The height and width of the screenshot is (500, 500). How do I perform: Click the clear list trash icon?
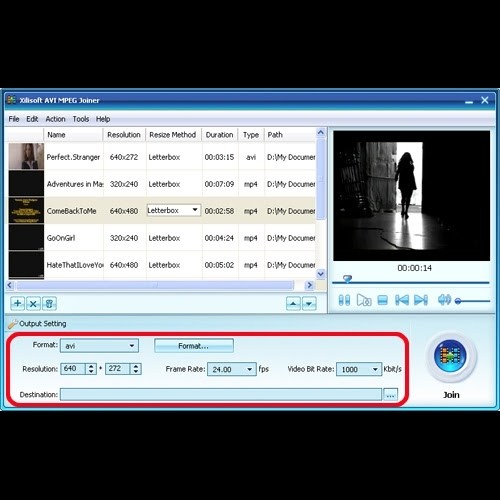(x=49, y=304)
